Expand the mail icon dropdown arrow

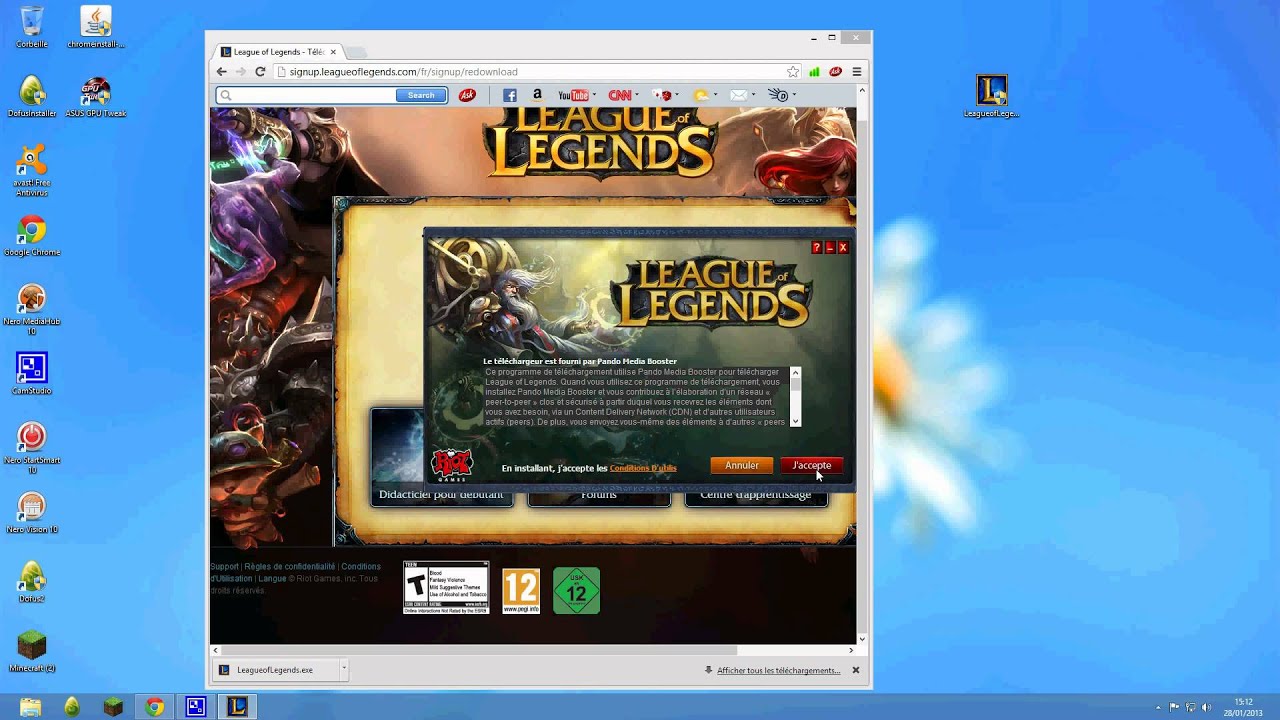752,96
